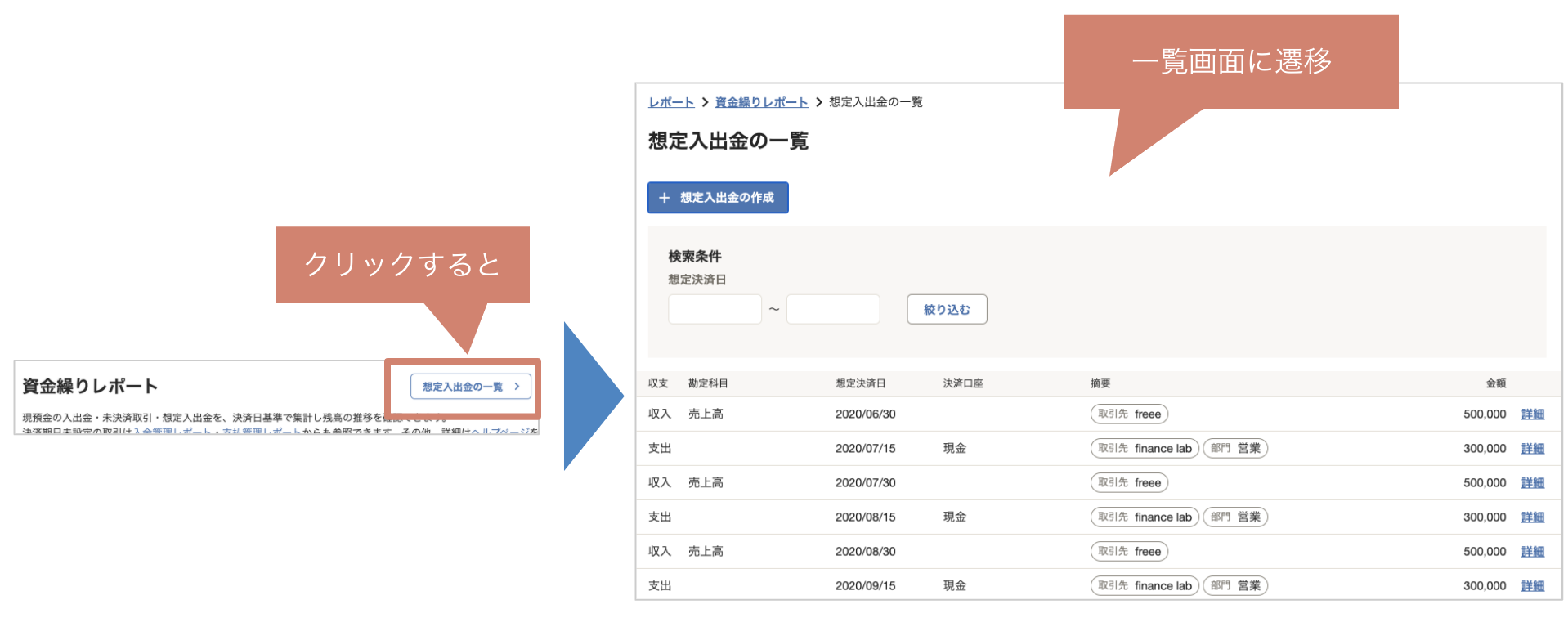Open 詳細 for the 2020/07/30 row
This screenshot has width=1568, height=618.
(1532, 483)
